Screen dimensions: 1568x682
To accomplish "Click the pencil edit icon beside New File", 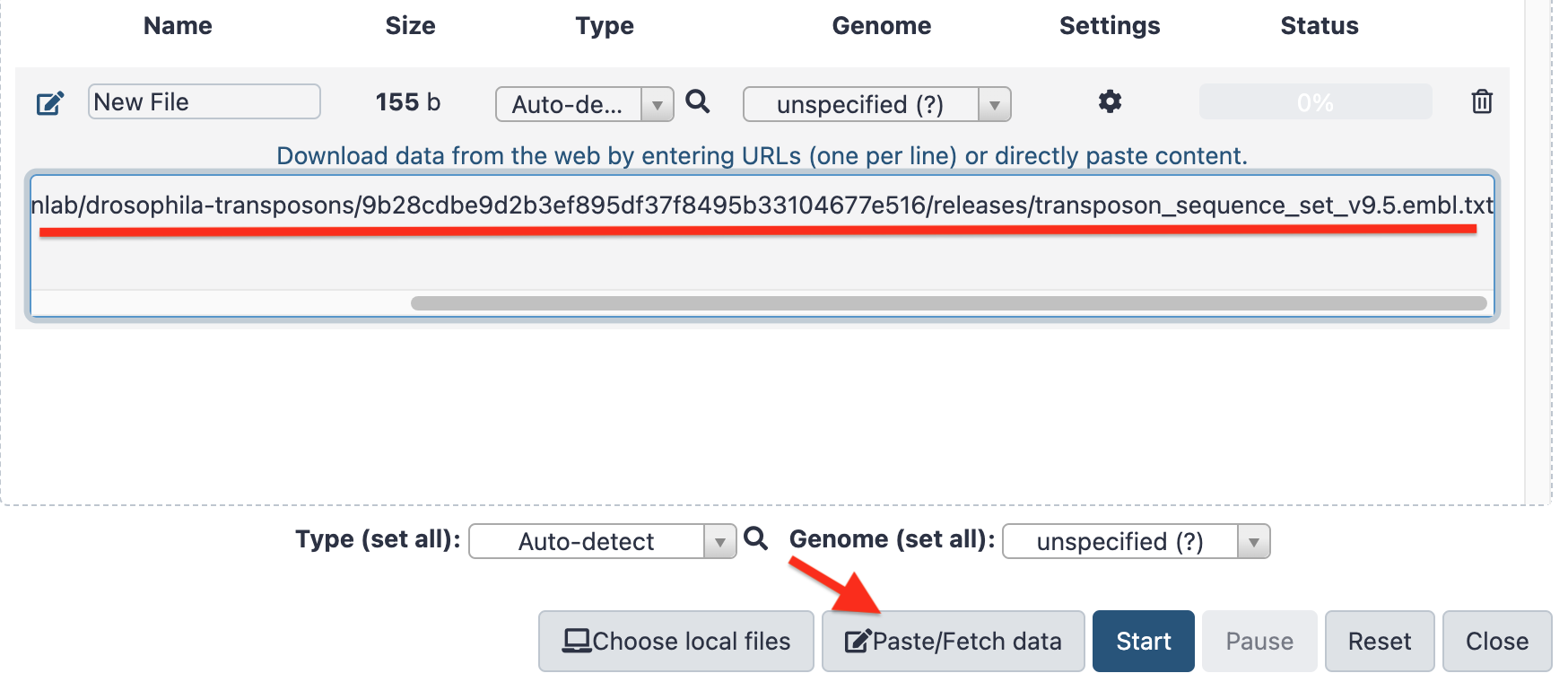I will click(x=49, y=101).
